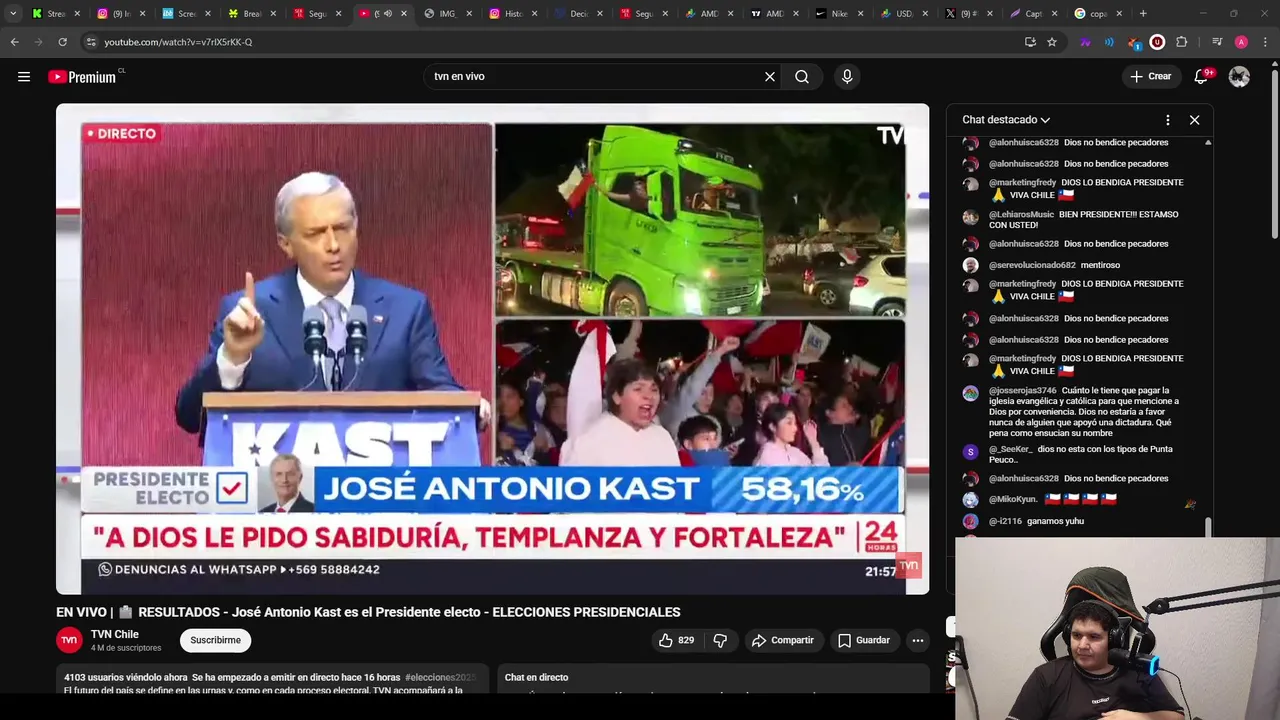
Task: Open the media control toolbar icon
Action: (1217, 42)
